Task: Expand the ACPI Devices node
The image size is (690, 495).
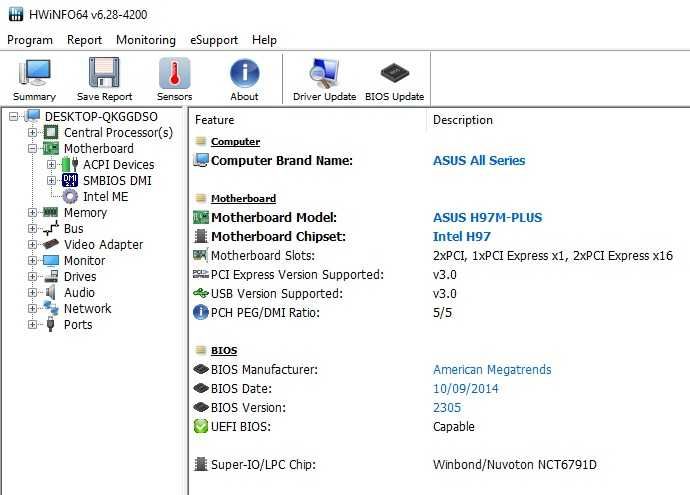Action: [x=51, y=165]
